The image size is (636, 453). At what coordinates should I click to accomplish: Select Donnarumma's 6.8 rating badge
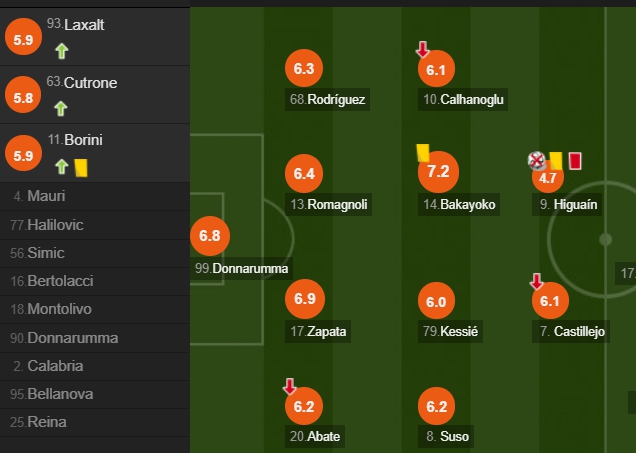point(210,236)
